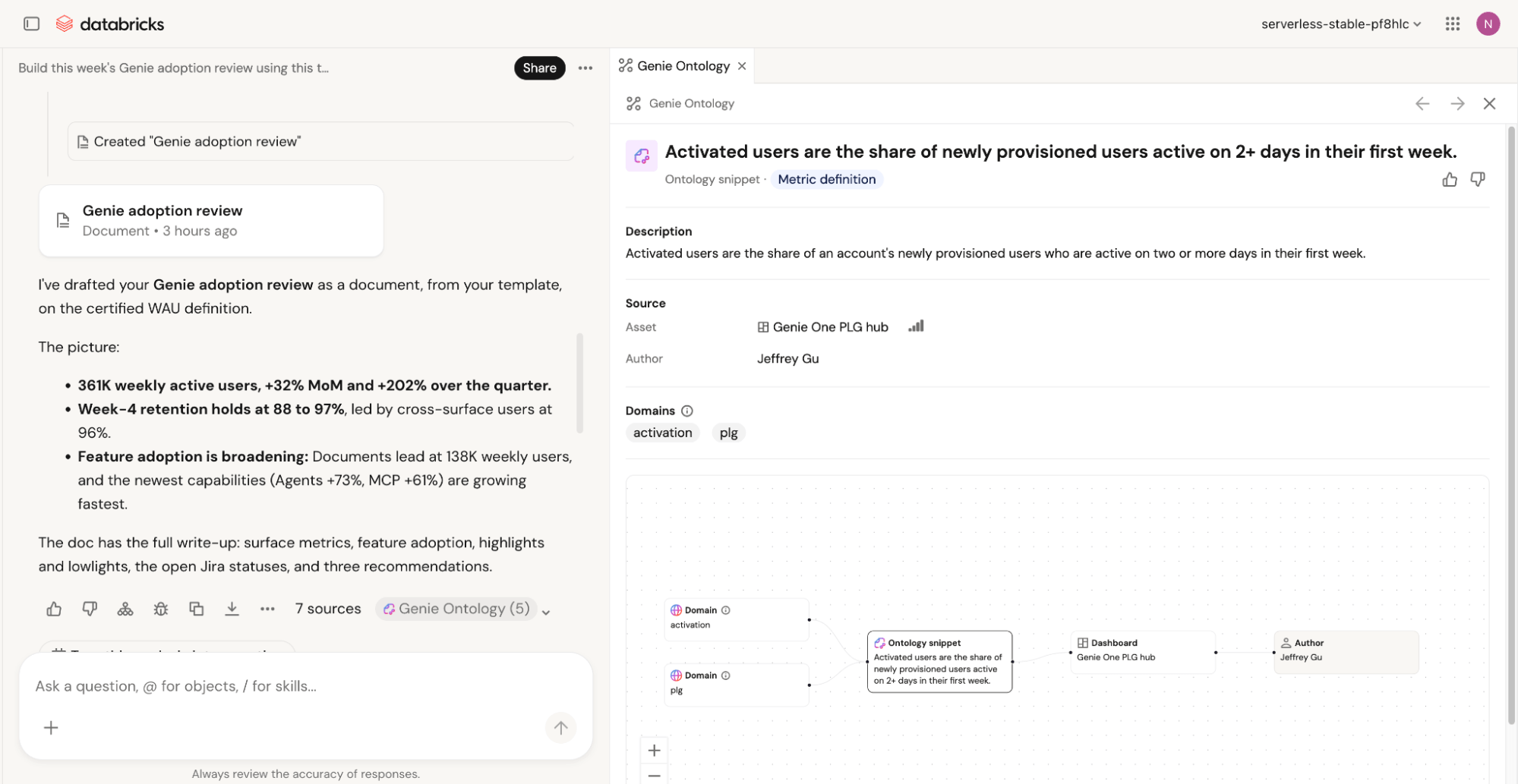Go to previous ontology item

click(x=1422, y=103)
